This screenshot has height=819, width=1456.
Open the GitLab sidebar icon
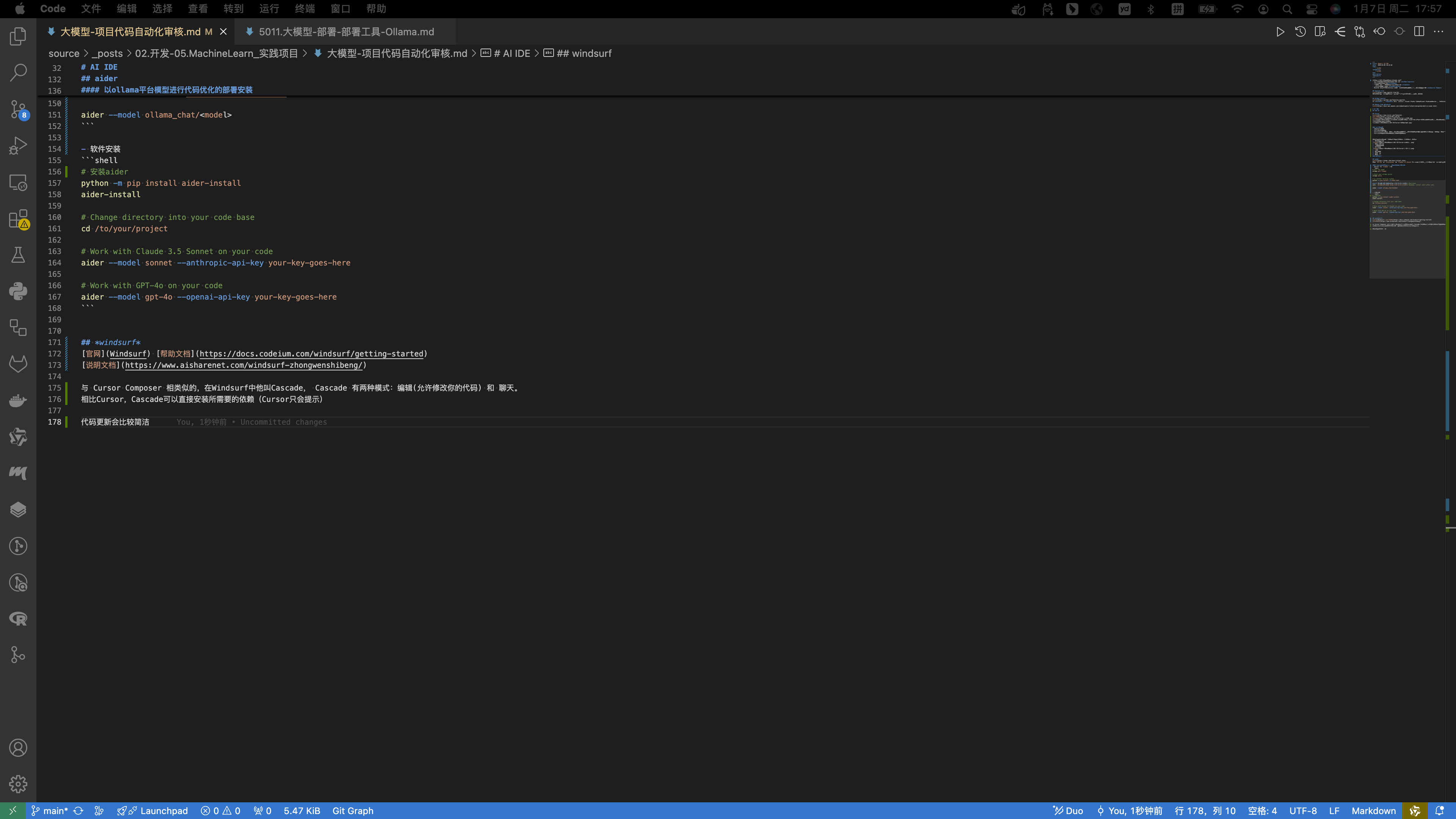(x=18, y=364)
